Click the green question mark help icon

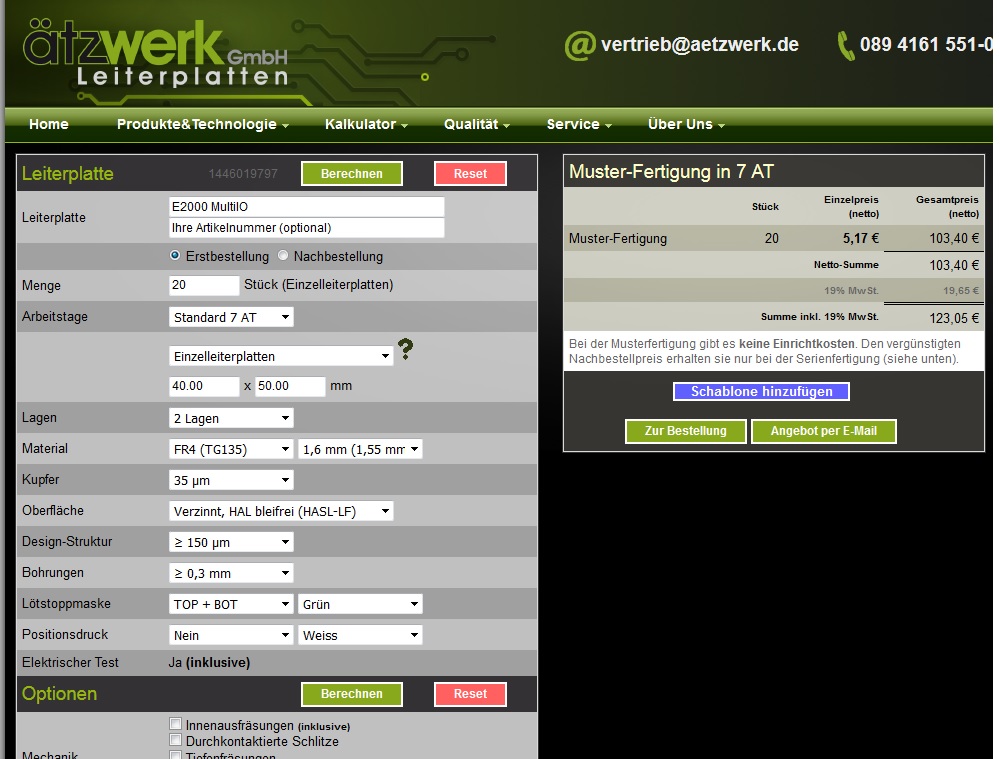(405, 349)
